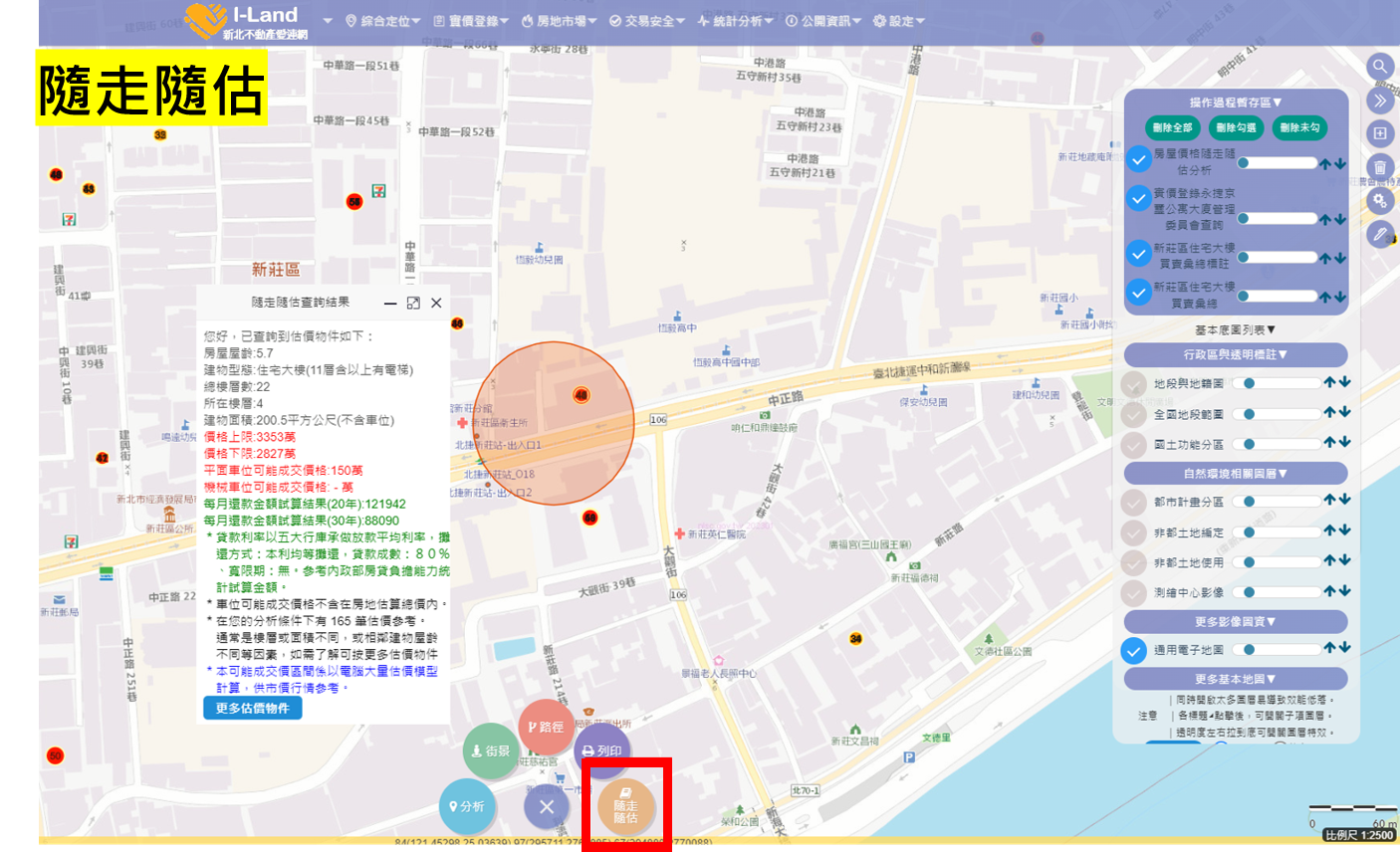Move 都市計畫分區 layer up
Viewport: 1400px width, 852px height.
tap(1330, 501)
